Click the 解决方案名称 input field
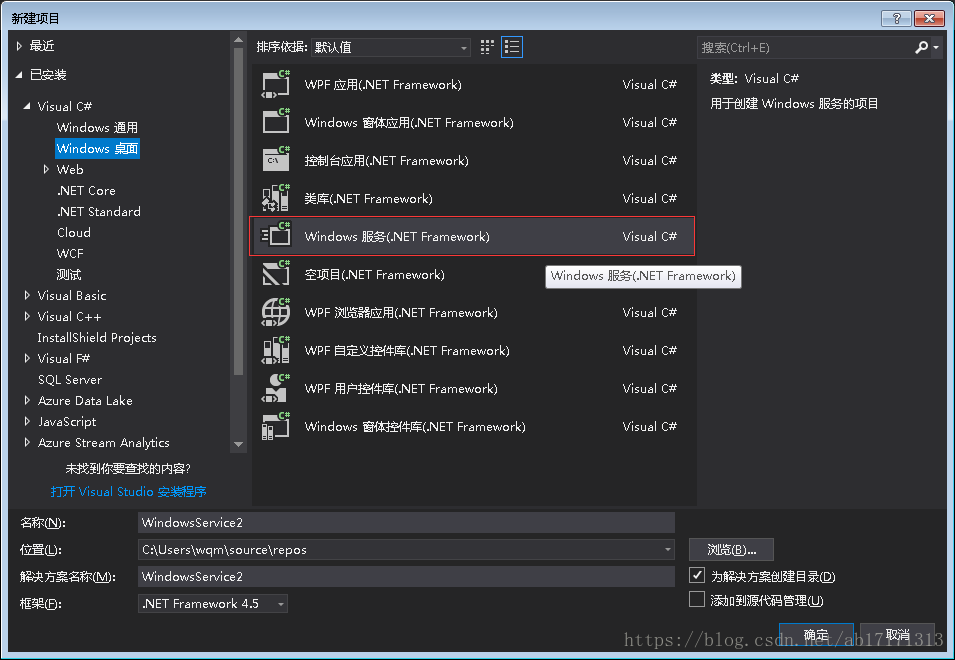 406,576
